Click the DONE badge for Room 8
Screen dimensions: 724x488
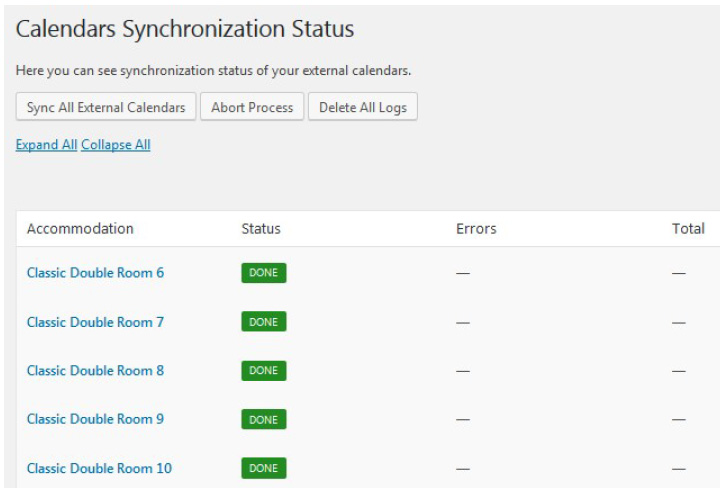click(x=263, y=371)
